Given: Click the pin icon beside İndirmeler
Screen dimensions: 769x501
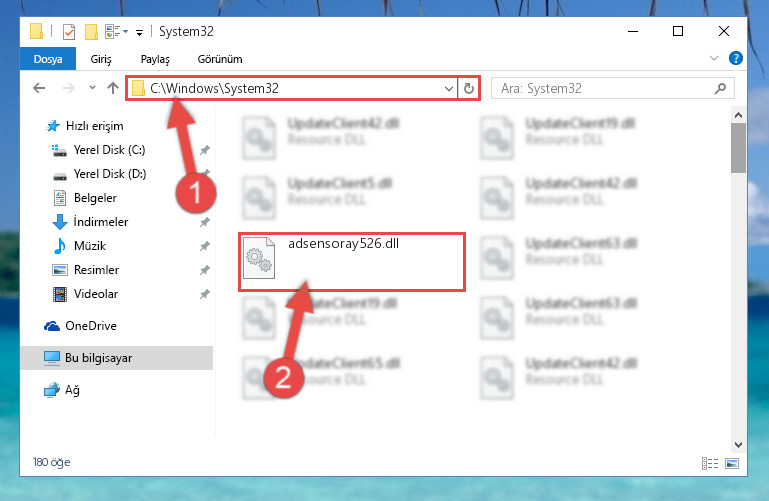Looking at the screenshot, I should pos(205,222).
